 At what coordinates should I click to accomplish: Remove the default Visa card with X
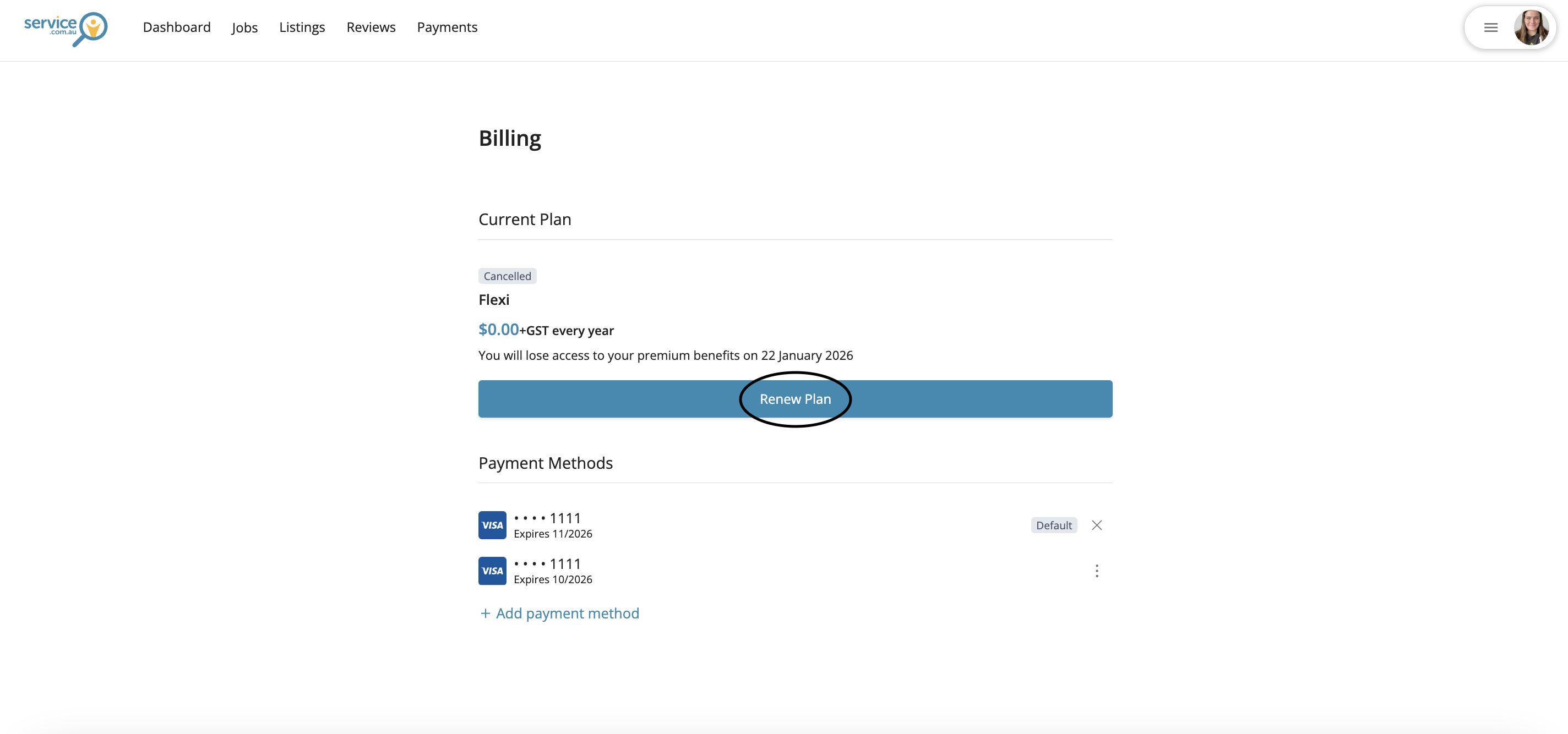[x=1096, y=525]
